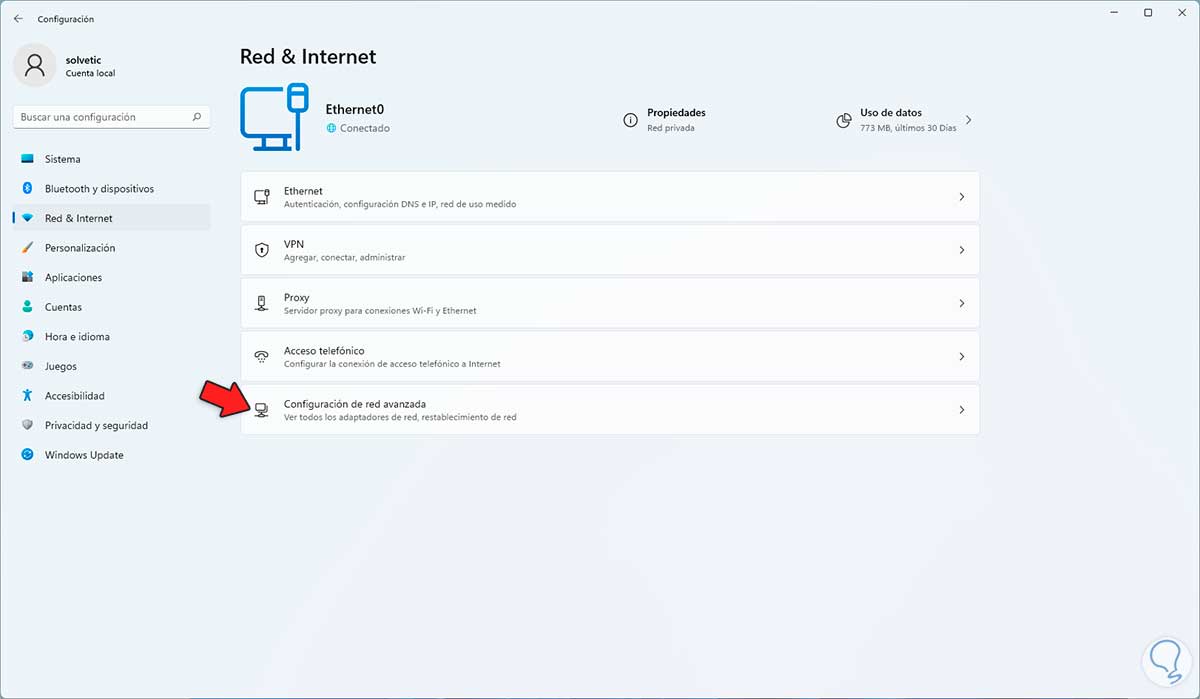Click the back arrow in Configuración title bar
The width and height of the screenshot is (1200, 699).
tap(18, 19)
